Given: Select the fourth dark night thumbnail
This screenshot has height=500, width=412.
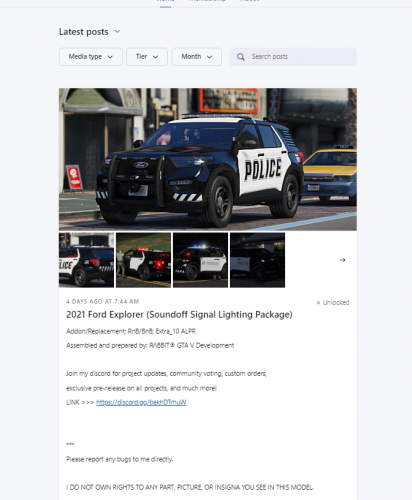Looking at the screenshot, I should tap(257, 260).
